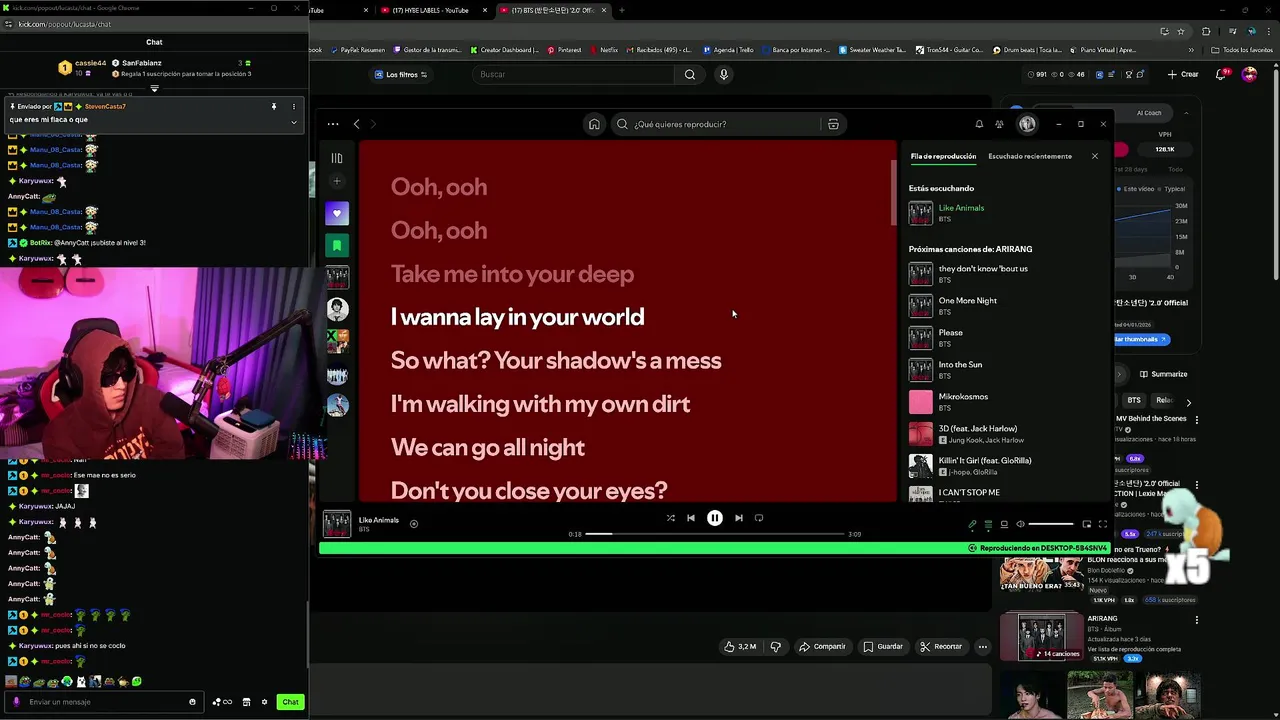Dislike the YouTube video
Viewport: 1280px width, 720px height.
775,647
